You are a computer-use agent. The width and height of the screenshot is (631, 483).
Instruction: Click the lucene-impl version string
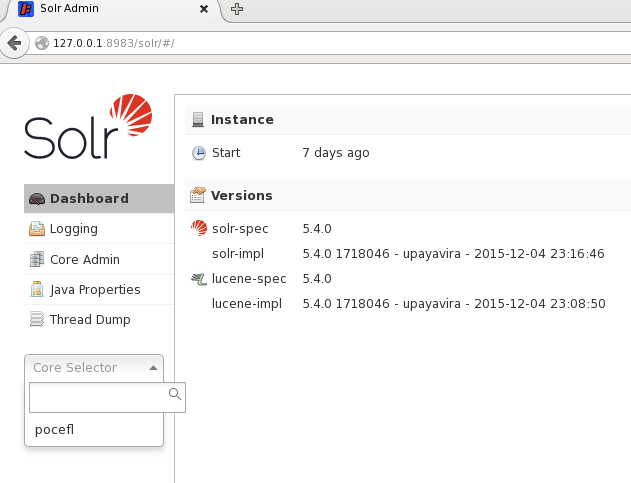[454, 303]
